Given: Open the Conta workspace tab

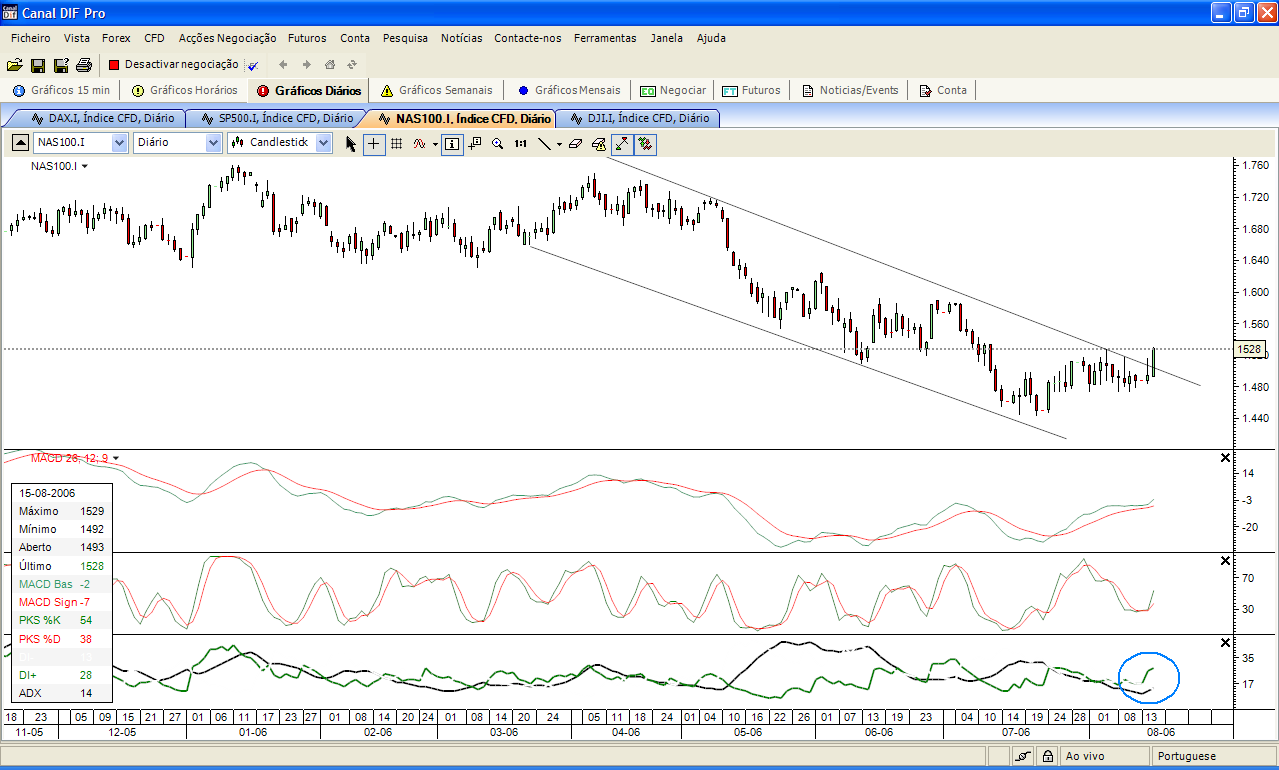Looking at the screenshot, I should pyautogui.click(x=943, y=90).
